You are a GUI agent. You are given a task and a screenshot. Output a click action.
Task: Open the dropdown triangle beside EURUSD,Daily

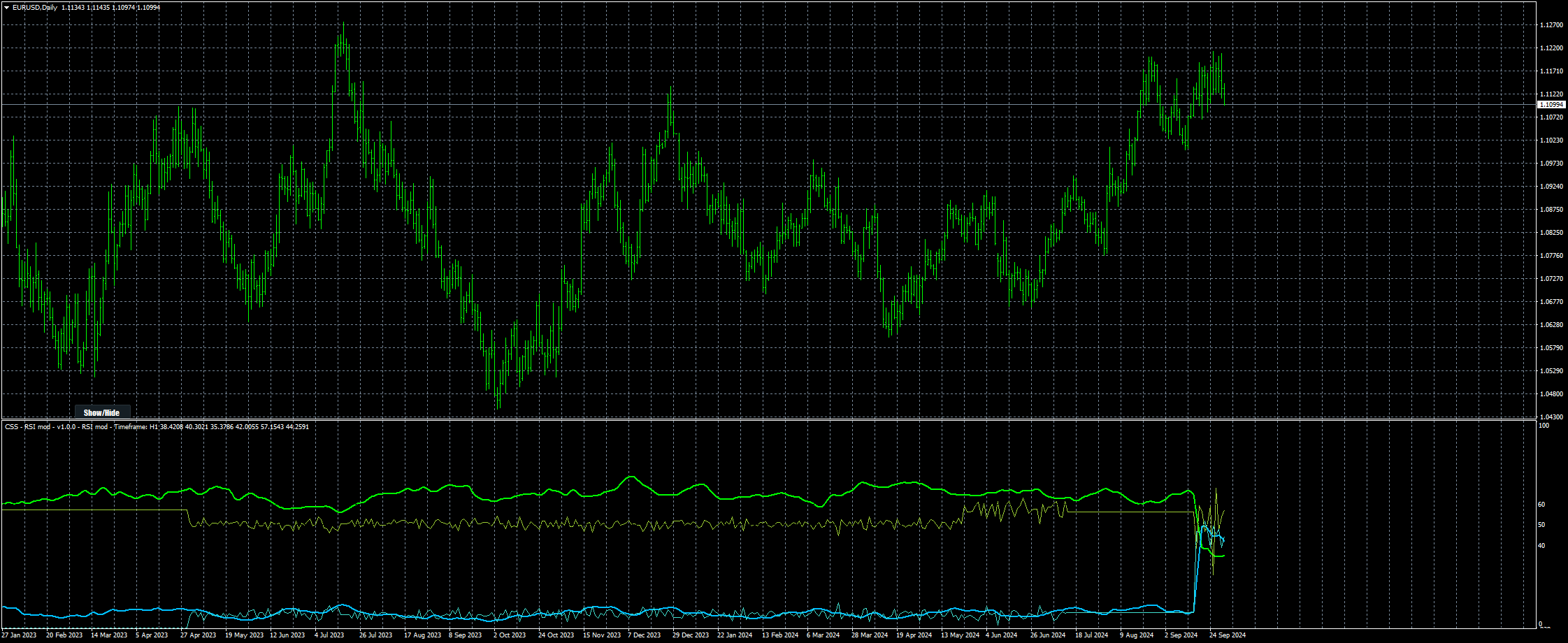[6, 8]
